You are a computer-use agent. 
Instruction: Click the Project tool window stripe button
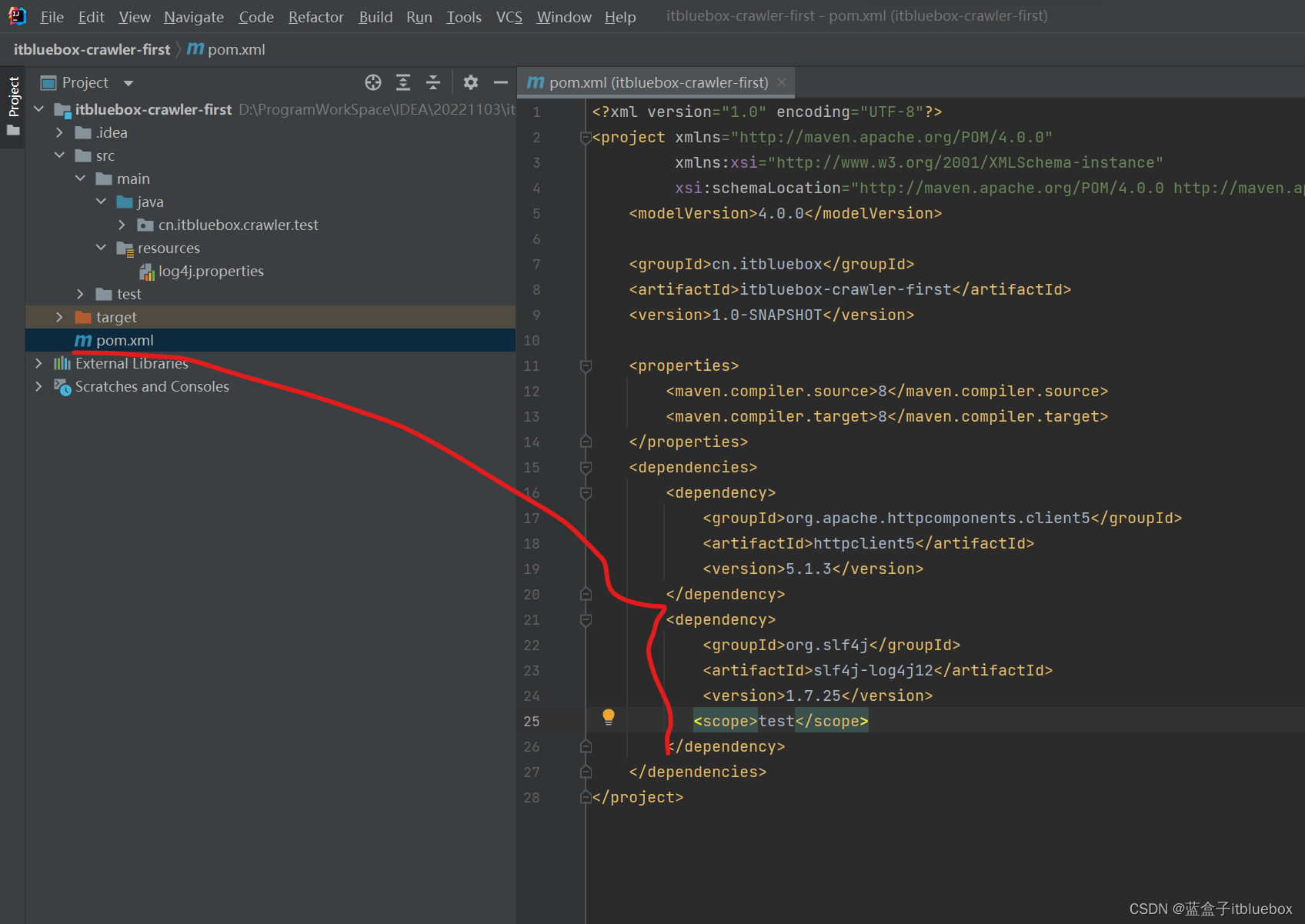[13, 106]
